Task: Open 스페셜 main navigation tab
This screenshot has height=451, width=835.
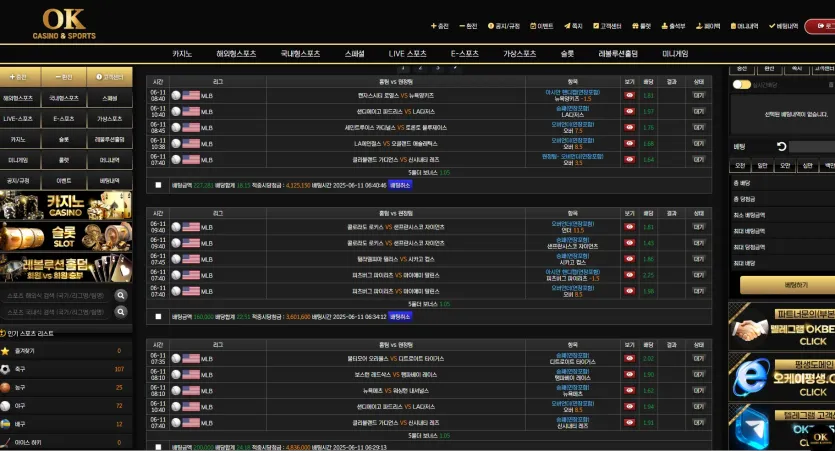Action: [x=354, y=54]
